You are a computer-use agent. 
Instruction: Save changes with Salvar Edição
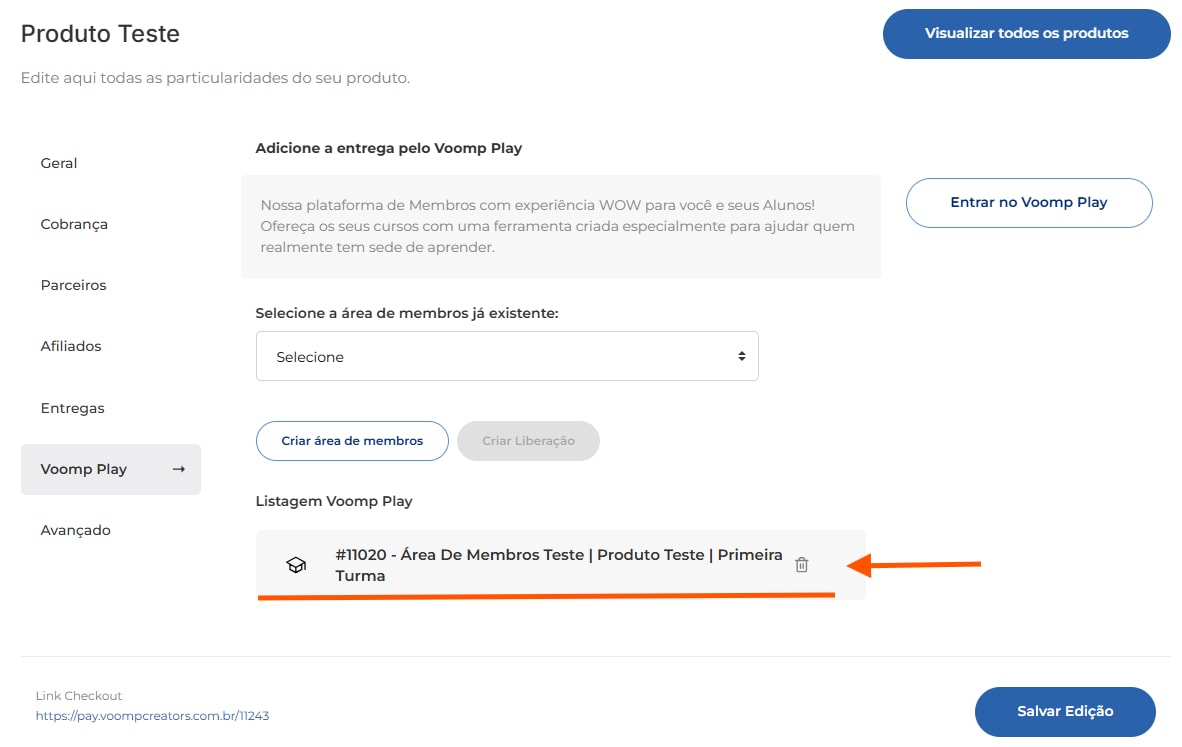click(1065, 712)
